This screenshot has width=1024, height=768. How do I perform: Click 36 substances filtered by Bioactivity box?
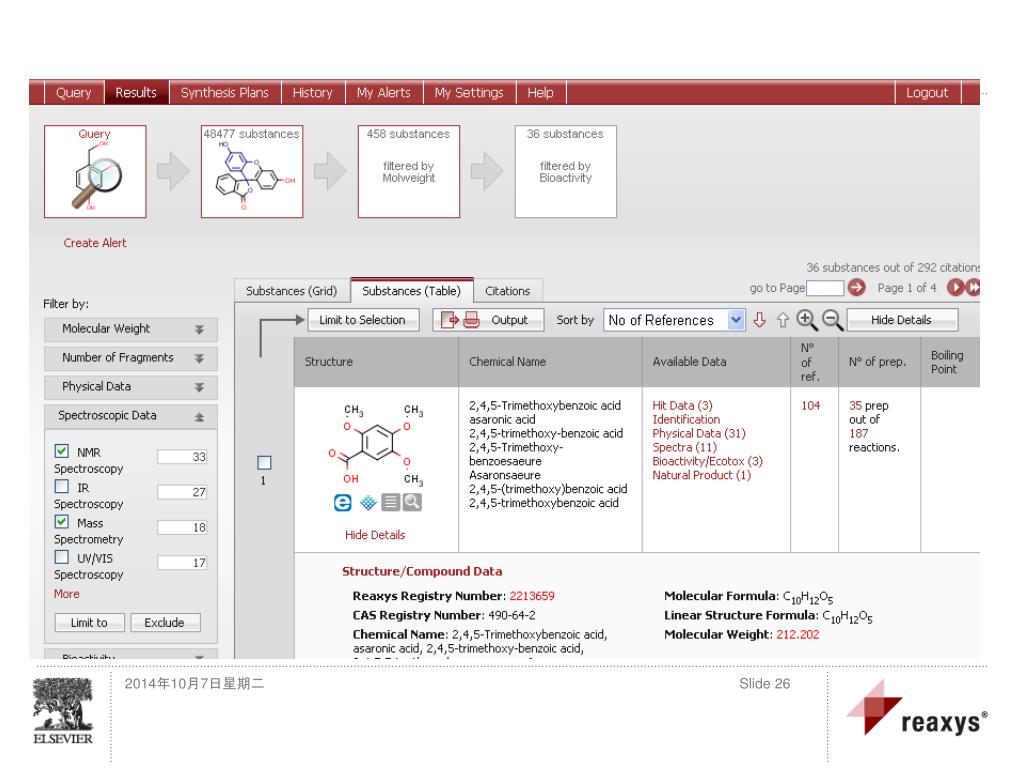point(566,172)
